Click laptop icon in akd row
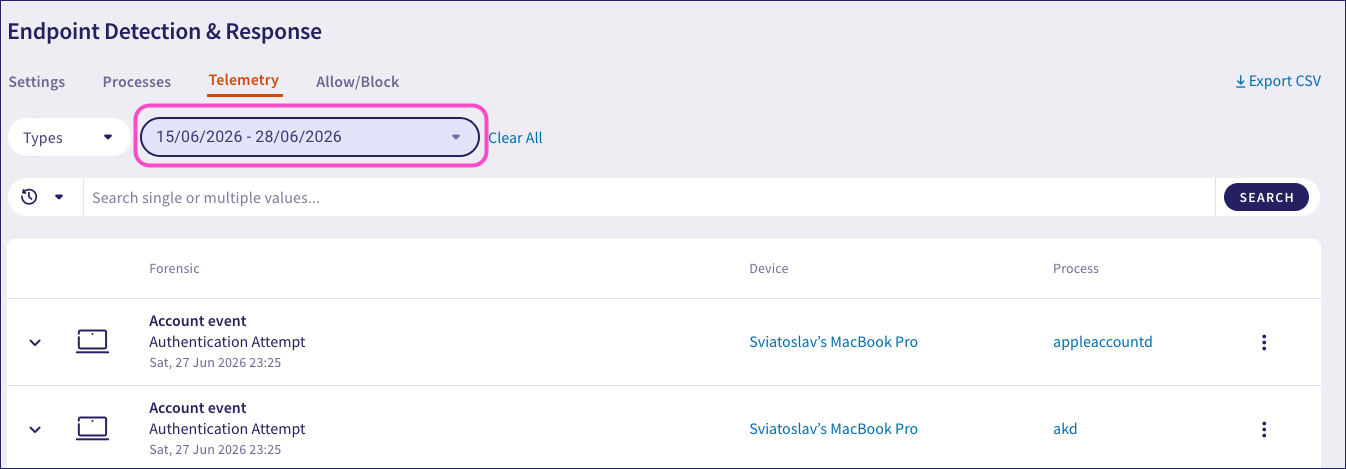The width and height of the screenshot is (1346, 469). point(92,429)
